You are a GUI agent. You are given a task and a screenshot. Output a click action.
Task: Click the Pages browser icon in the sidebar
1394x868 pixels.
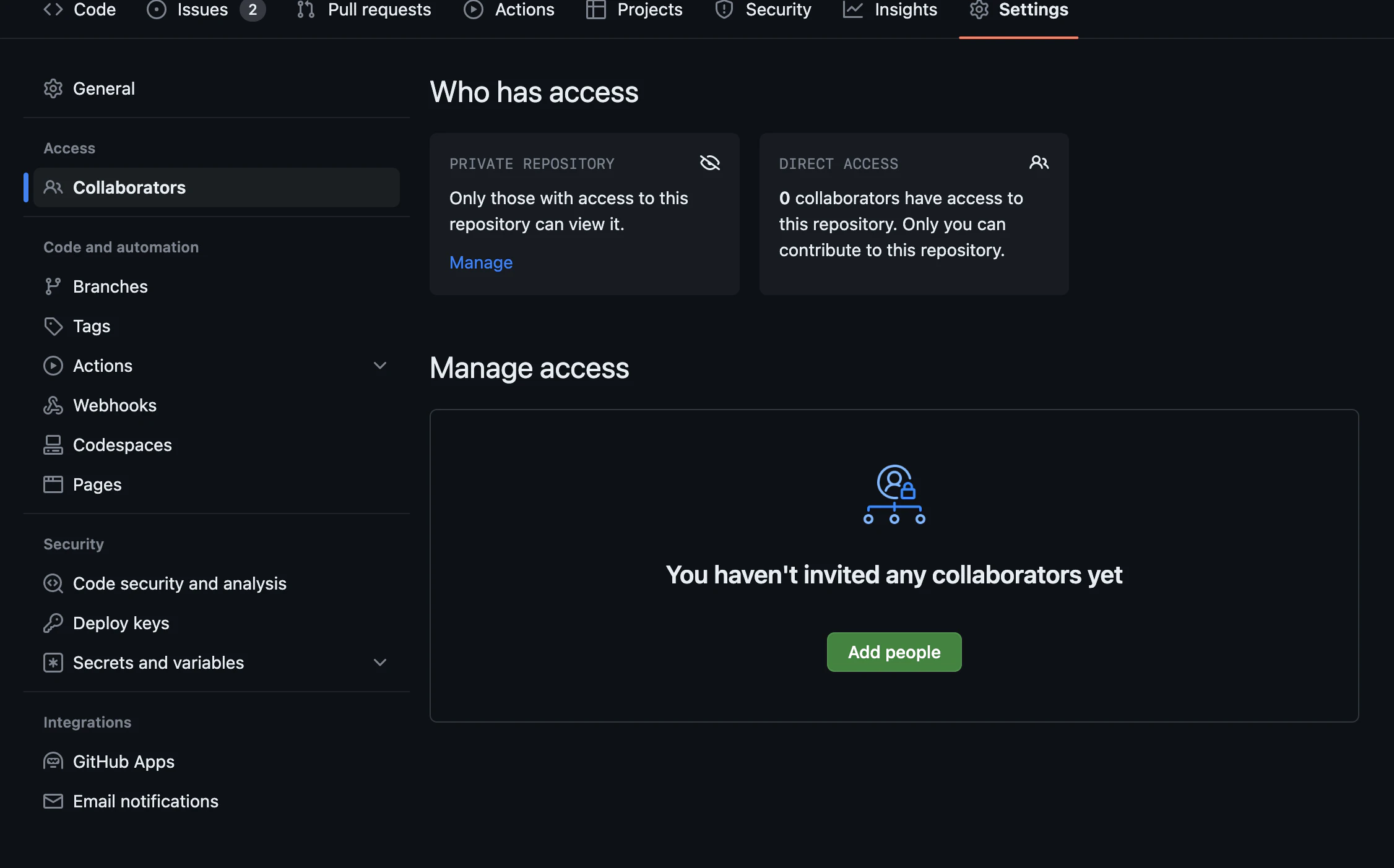tap(53, 484)
